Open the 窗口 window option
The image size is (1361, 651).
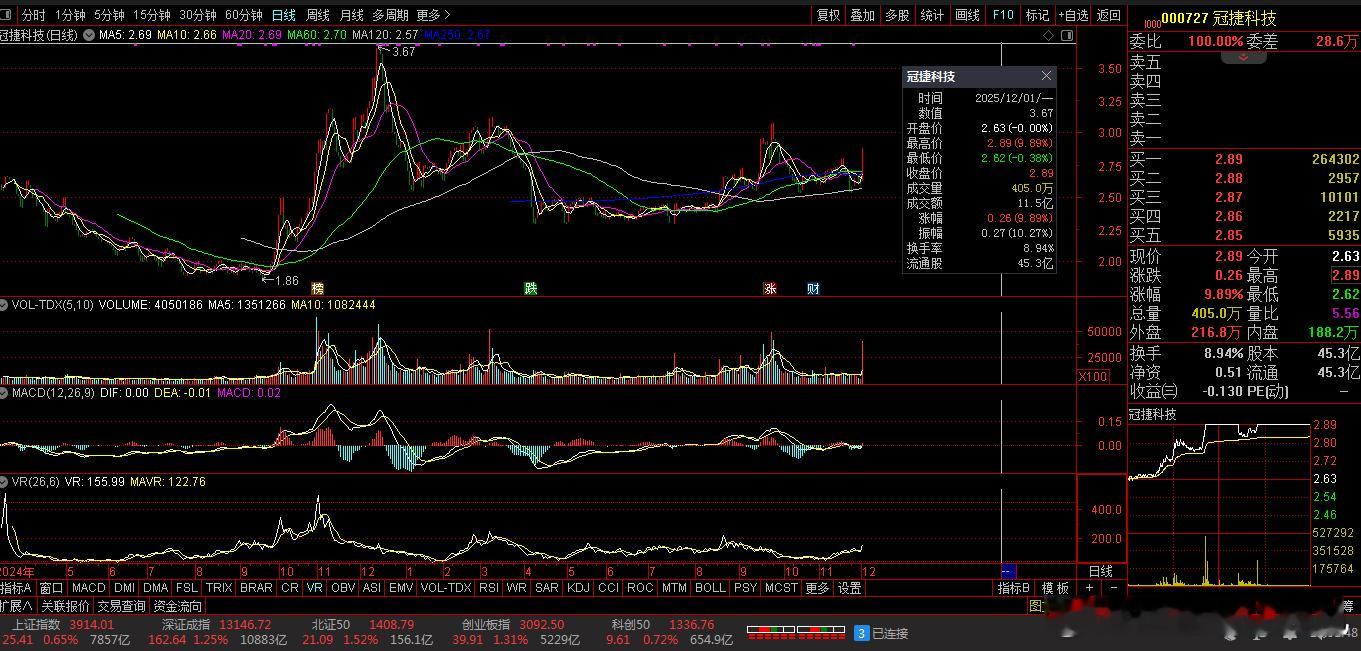pyautogui.click(x=51, y=588)
